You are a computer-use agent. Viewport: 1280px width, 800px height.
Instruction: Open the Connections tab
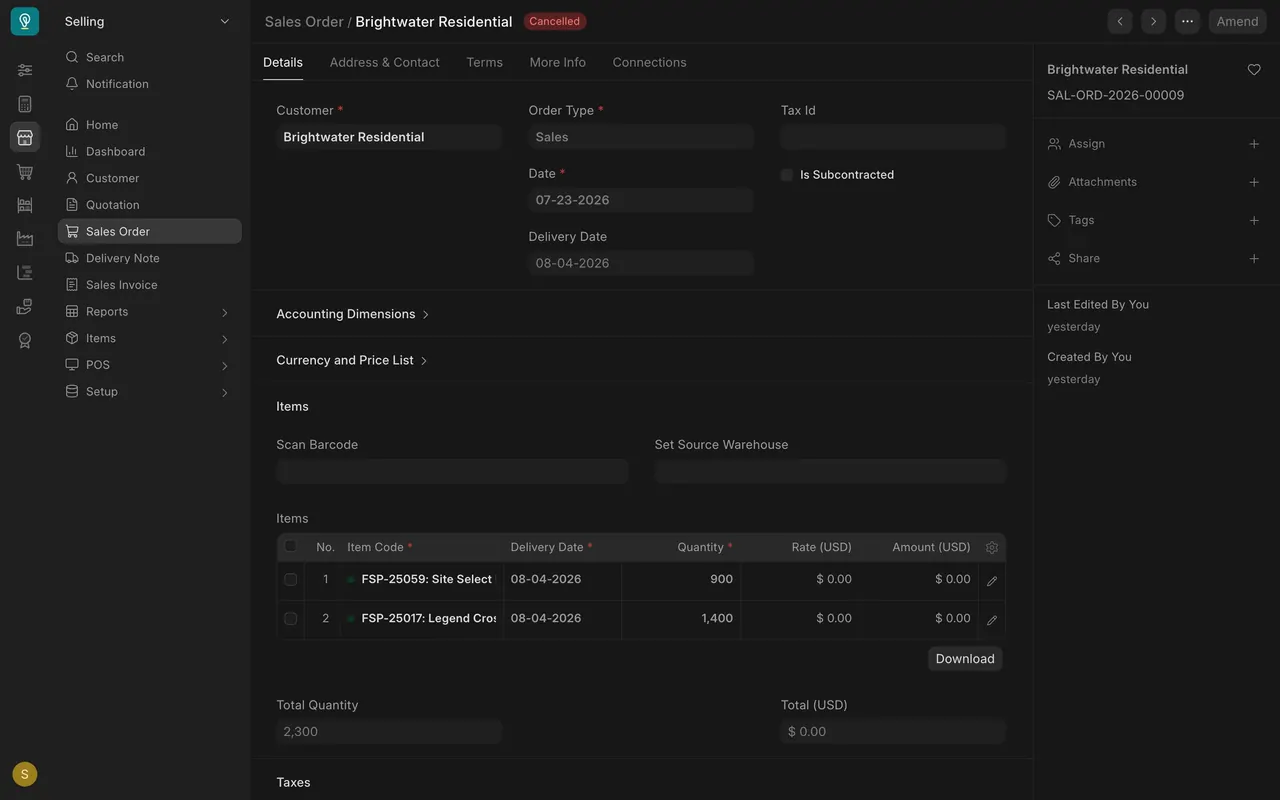click(x=649, y=62)
